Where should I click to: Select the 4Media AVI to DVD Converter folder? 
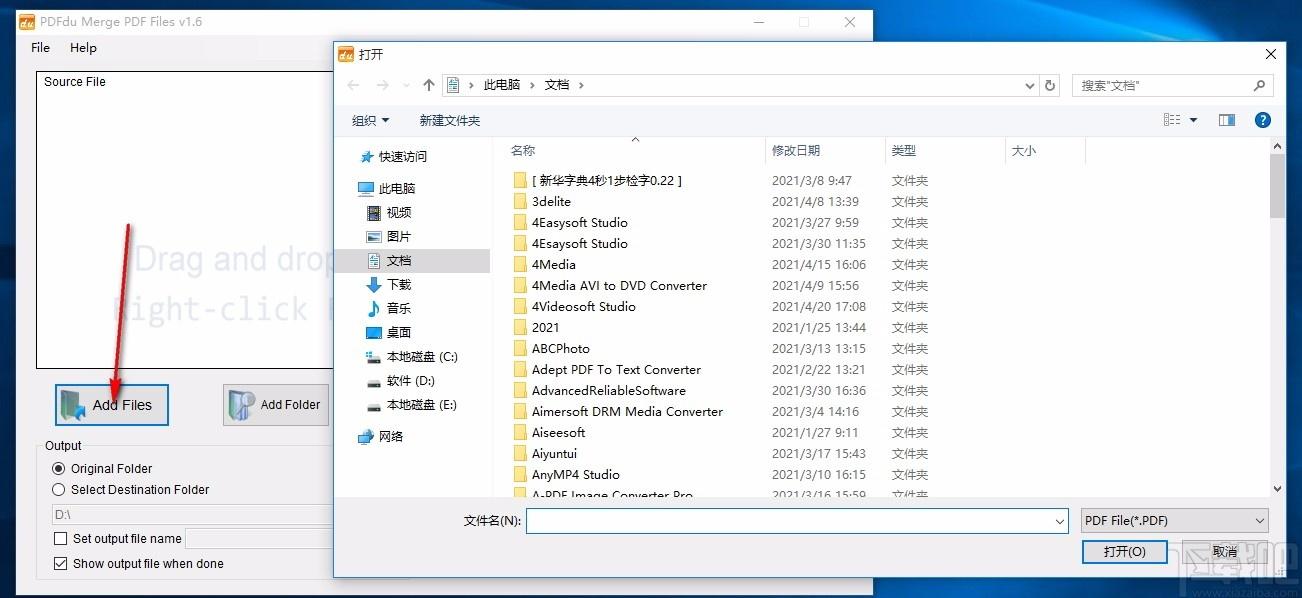click(619, 285)
